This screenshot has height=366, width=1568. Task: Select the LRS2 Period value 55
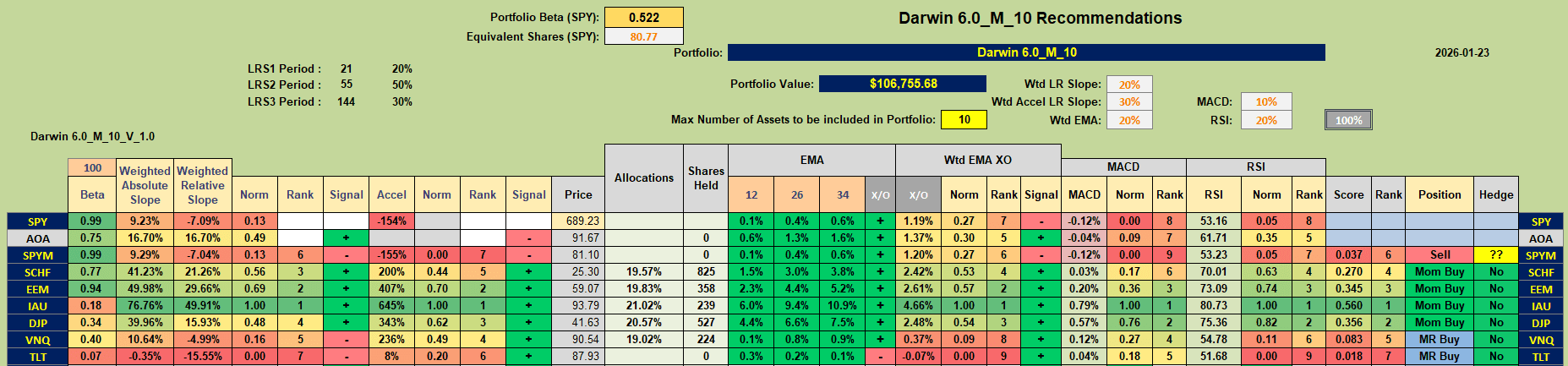tap(347, 85)
